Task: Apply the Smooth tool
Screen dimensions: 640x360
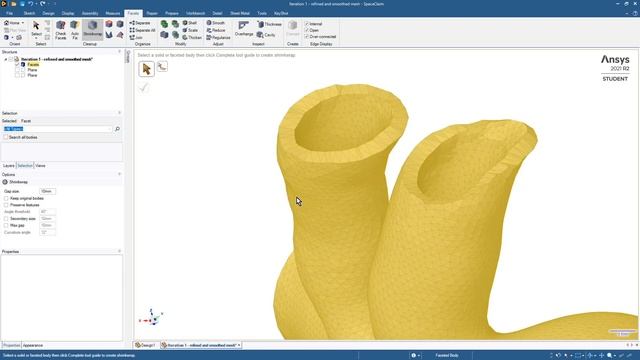Action: (x=216, y=23)
